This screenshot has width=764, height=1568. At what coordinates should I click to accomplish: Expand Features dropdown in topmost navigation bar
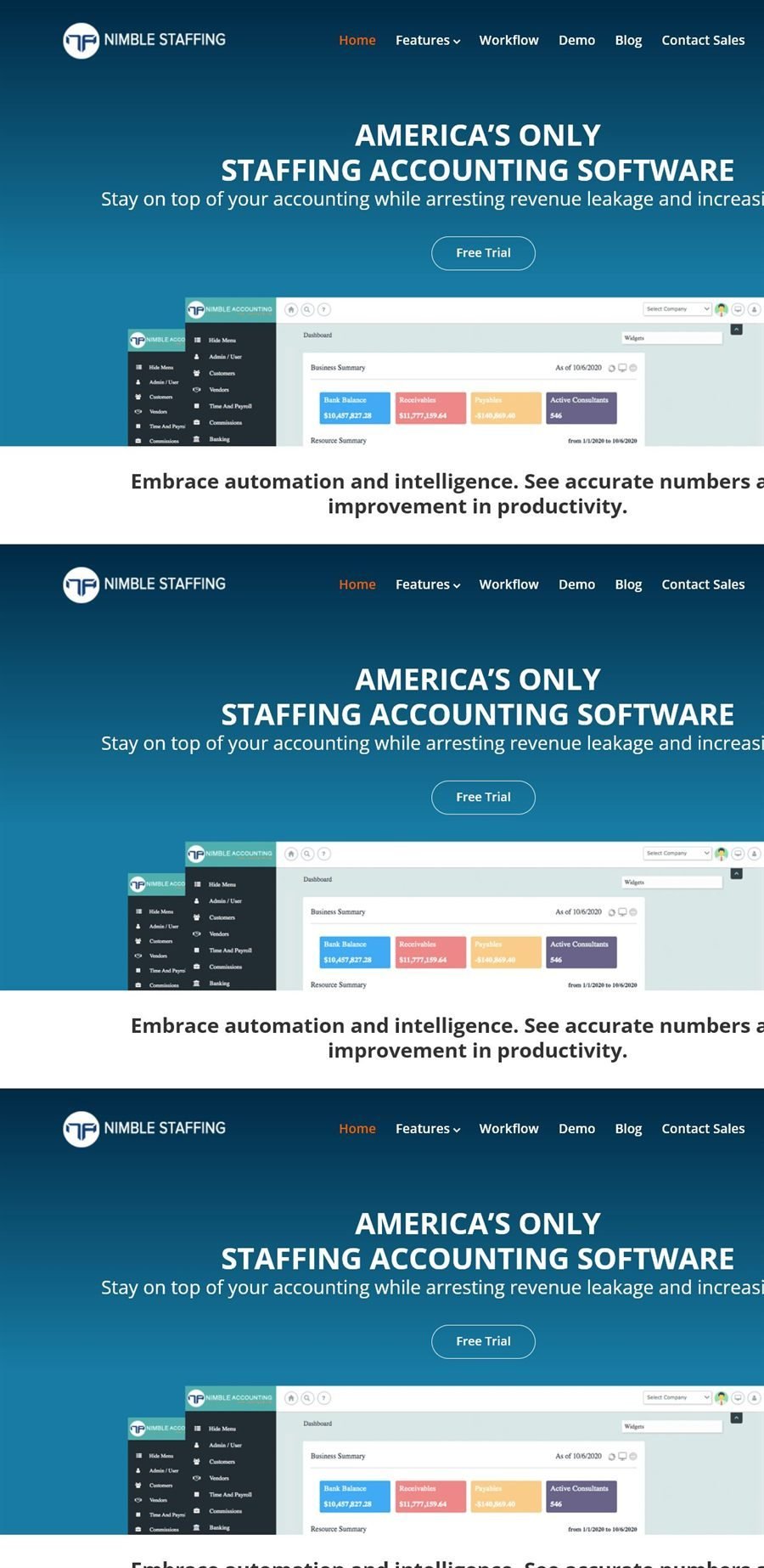[x=428, y=40]
